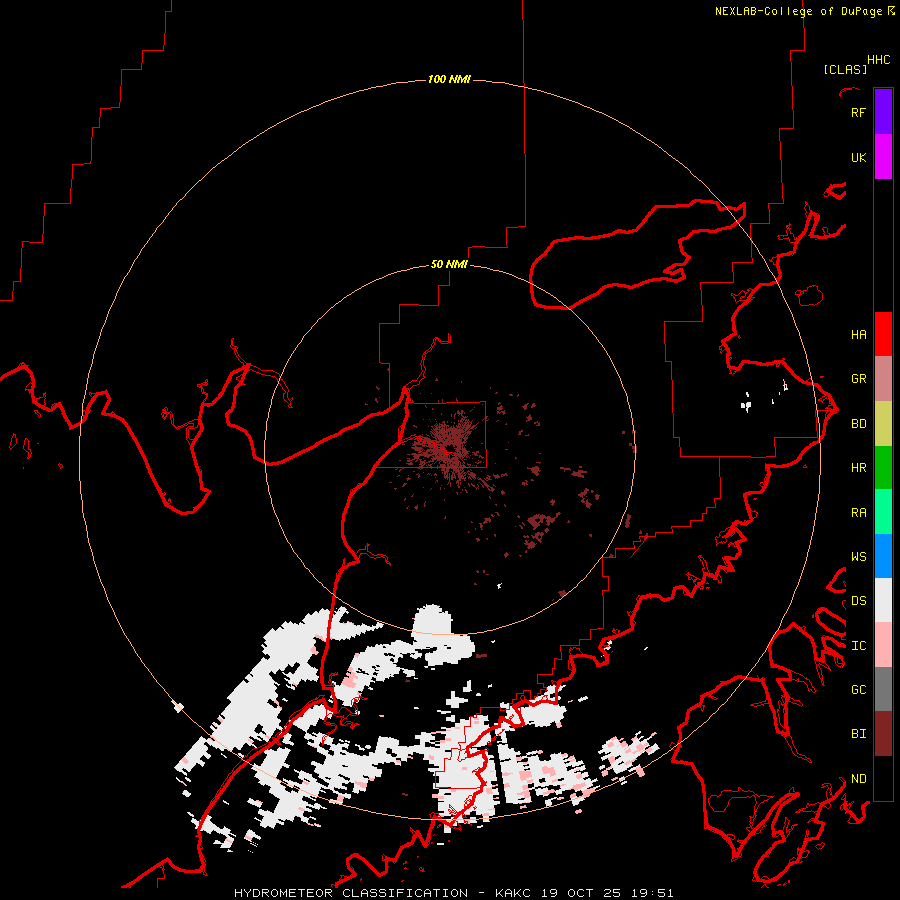Click the UK magenta legend swatch
The width and height of the screenshot is (900, 900).
883,157
